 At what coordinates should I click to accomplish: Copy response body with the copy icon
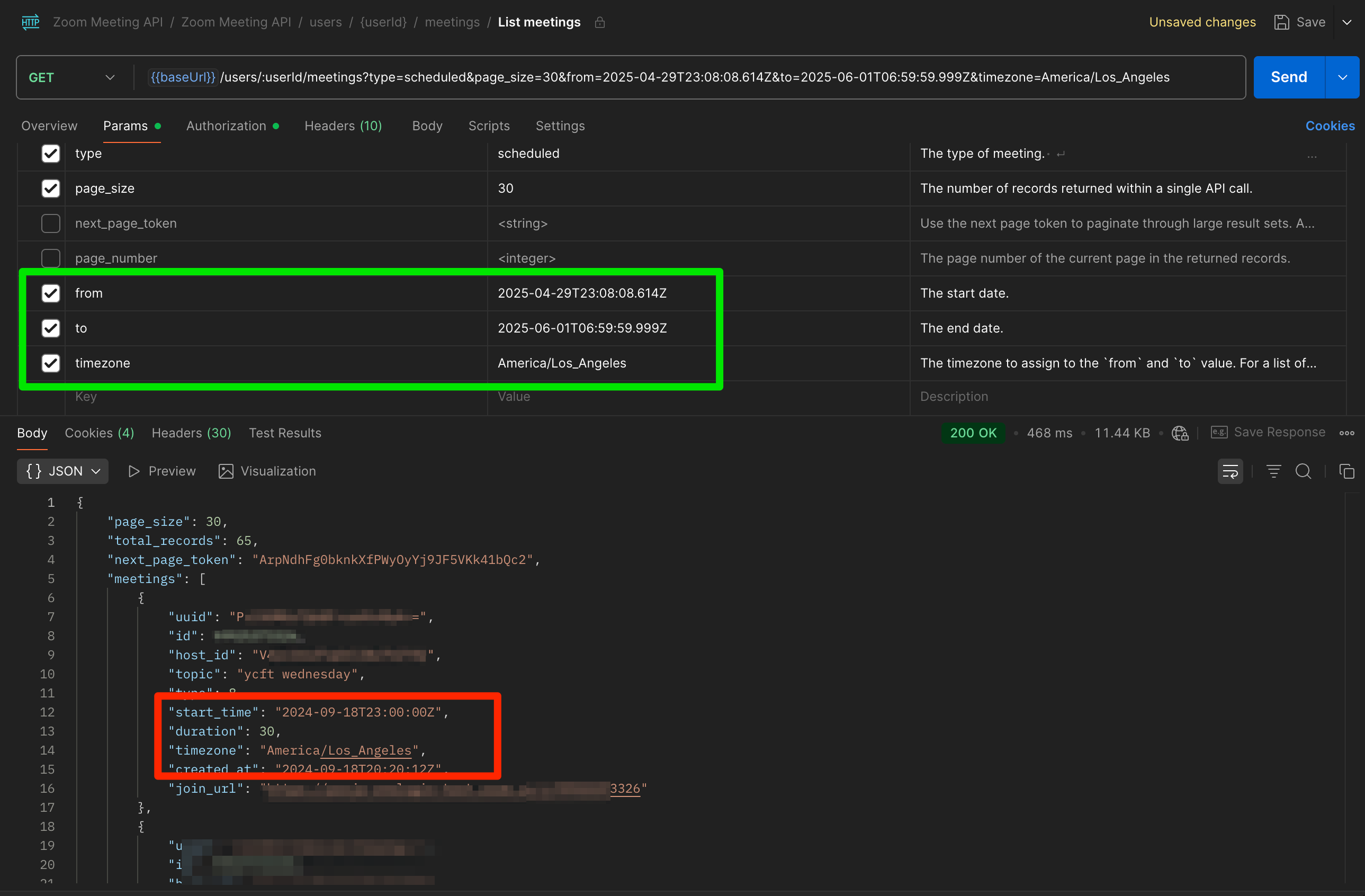[x=1346, y=471]
